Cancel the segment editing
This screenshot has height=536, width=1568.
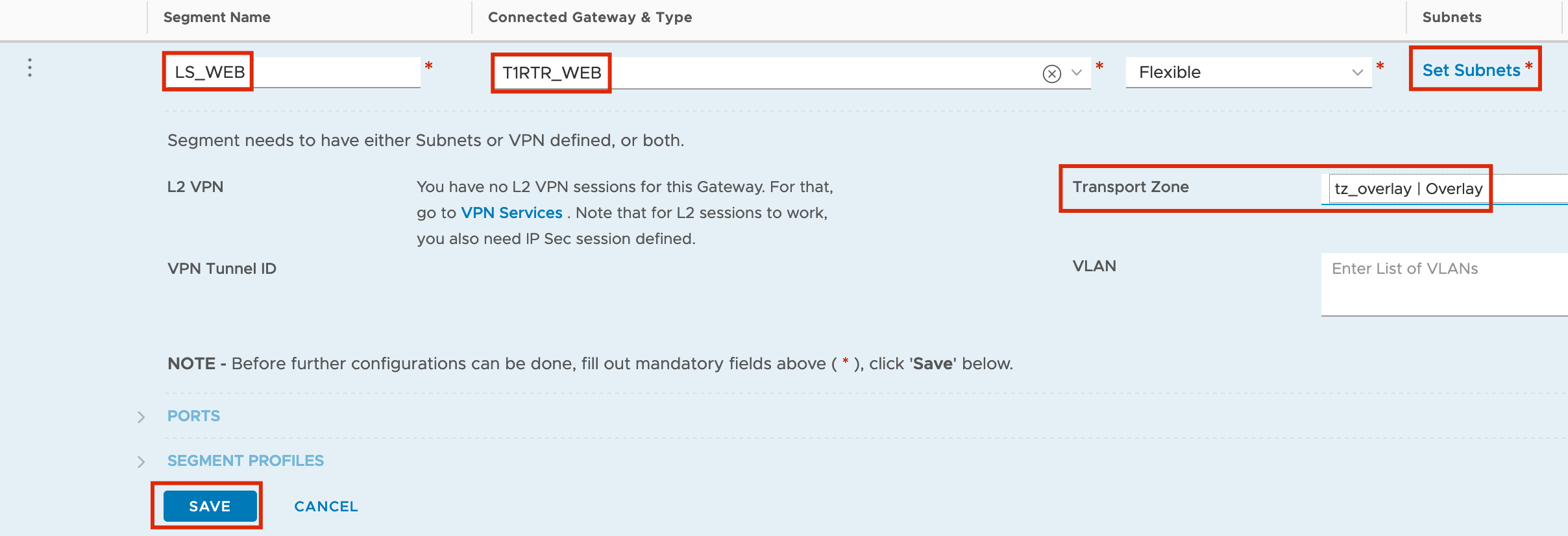tap(326, 506)
